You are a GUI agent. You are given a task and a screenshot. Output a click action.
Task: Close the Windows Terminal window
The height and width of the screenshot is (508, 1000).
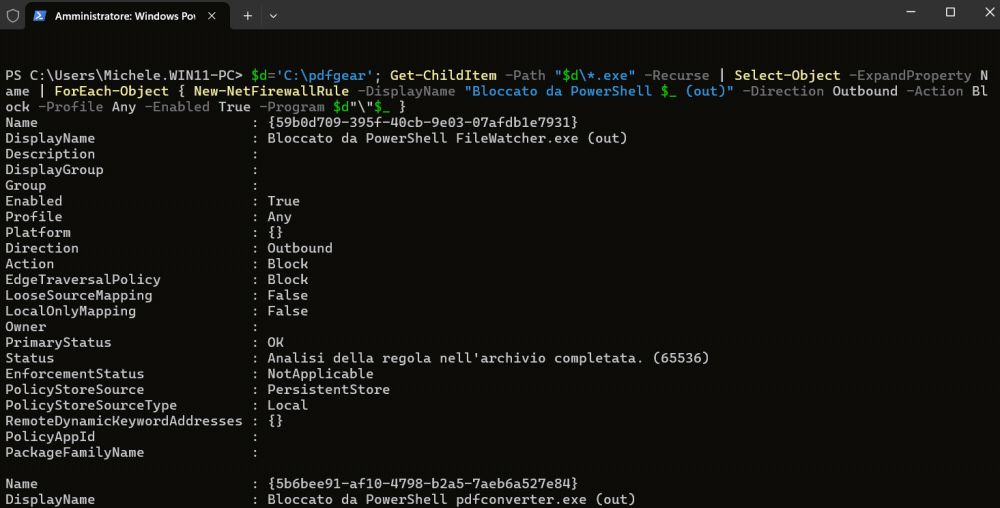coord(990,12)
